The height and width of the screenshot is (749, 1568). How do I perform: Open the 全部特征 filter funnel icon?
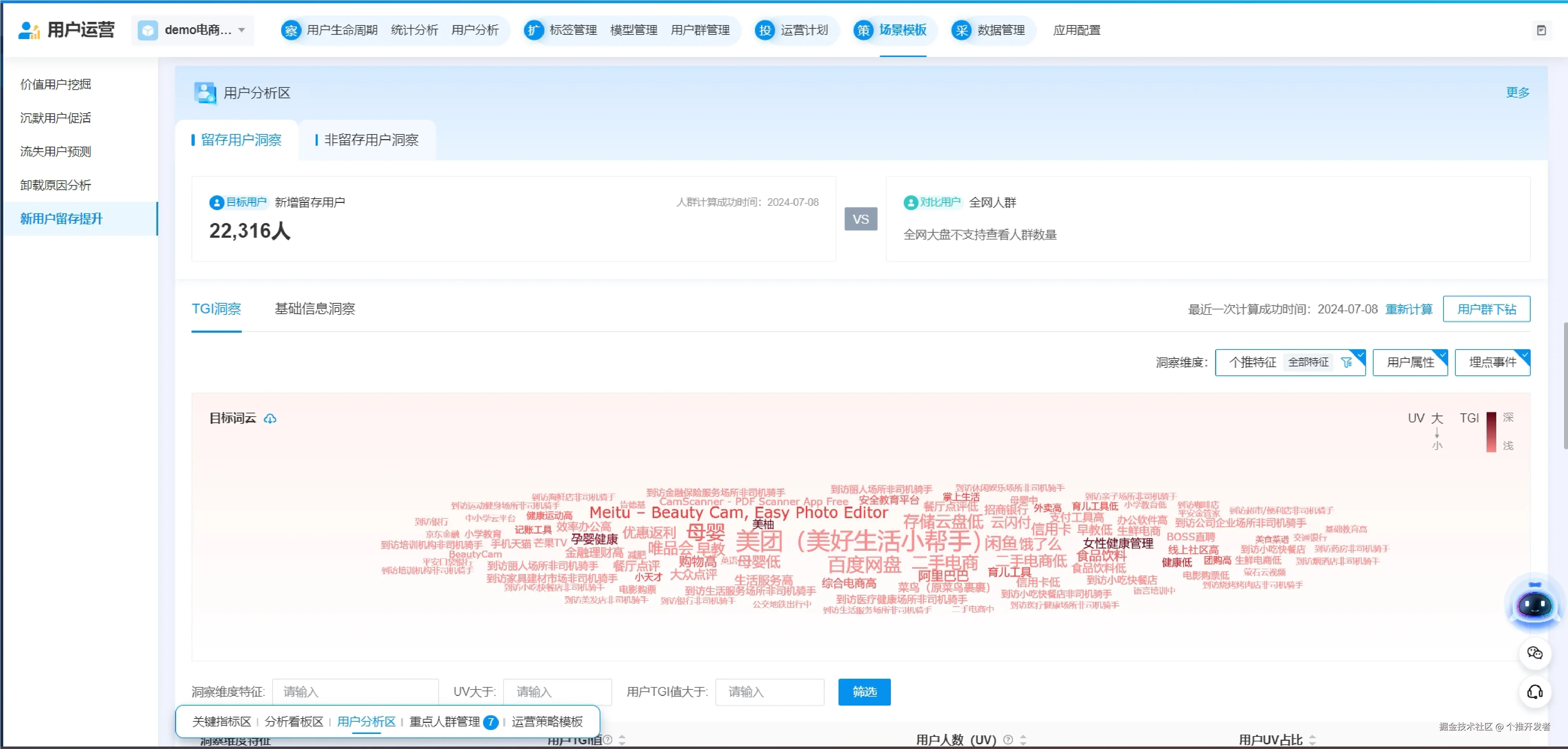(1346, 362)
